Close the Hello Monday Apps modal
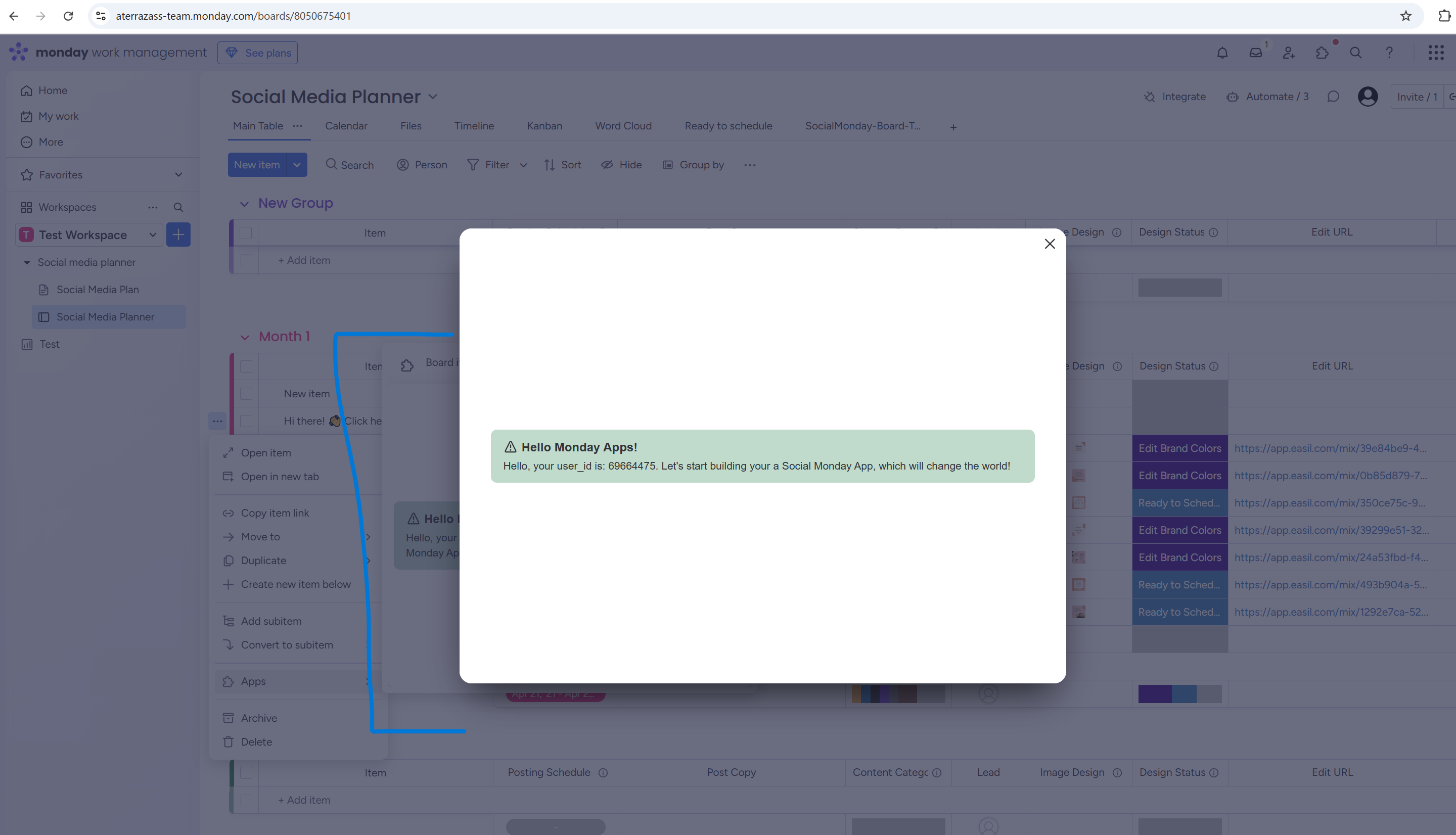Screen dimensions: 1456x835 [x=1050, y=244]
